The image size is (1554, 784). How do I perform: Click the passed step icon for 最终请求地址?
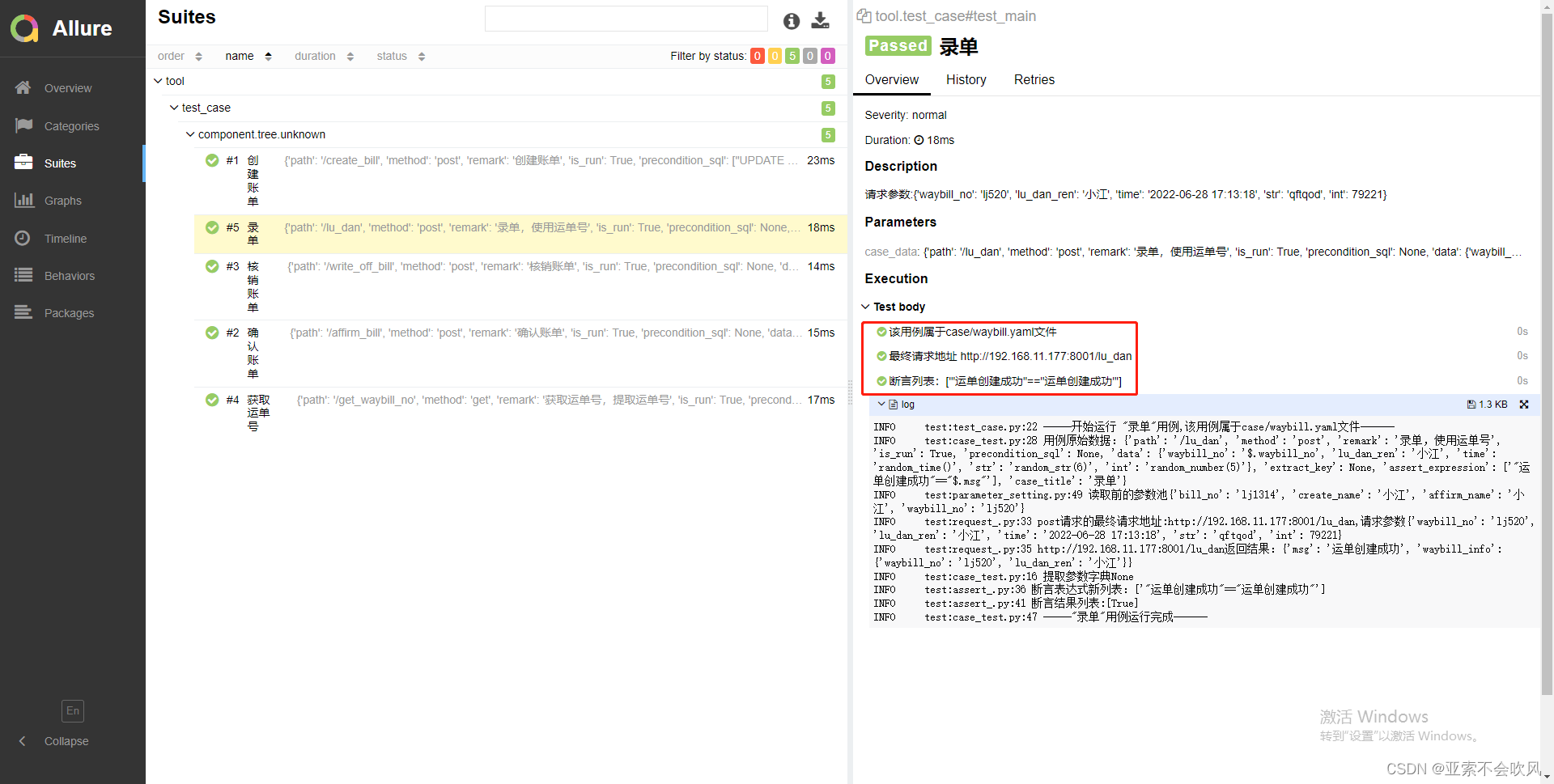point(881,356)
